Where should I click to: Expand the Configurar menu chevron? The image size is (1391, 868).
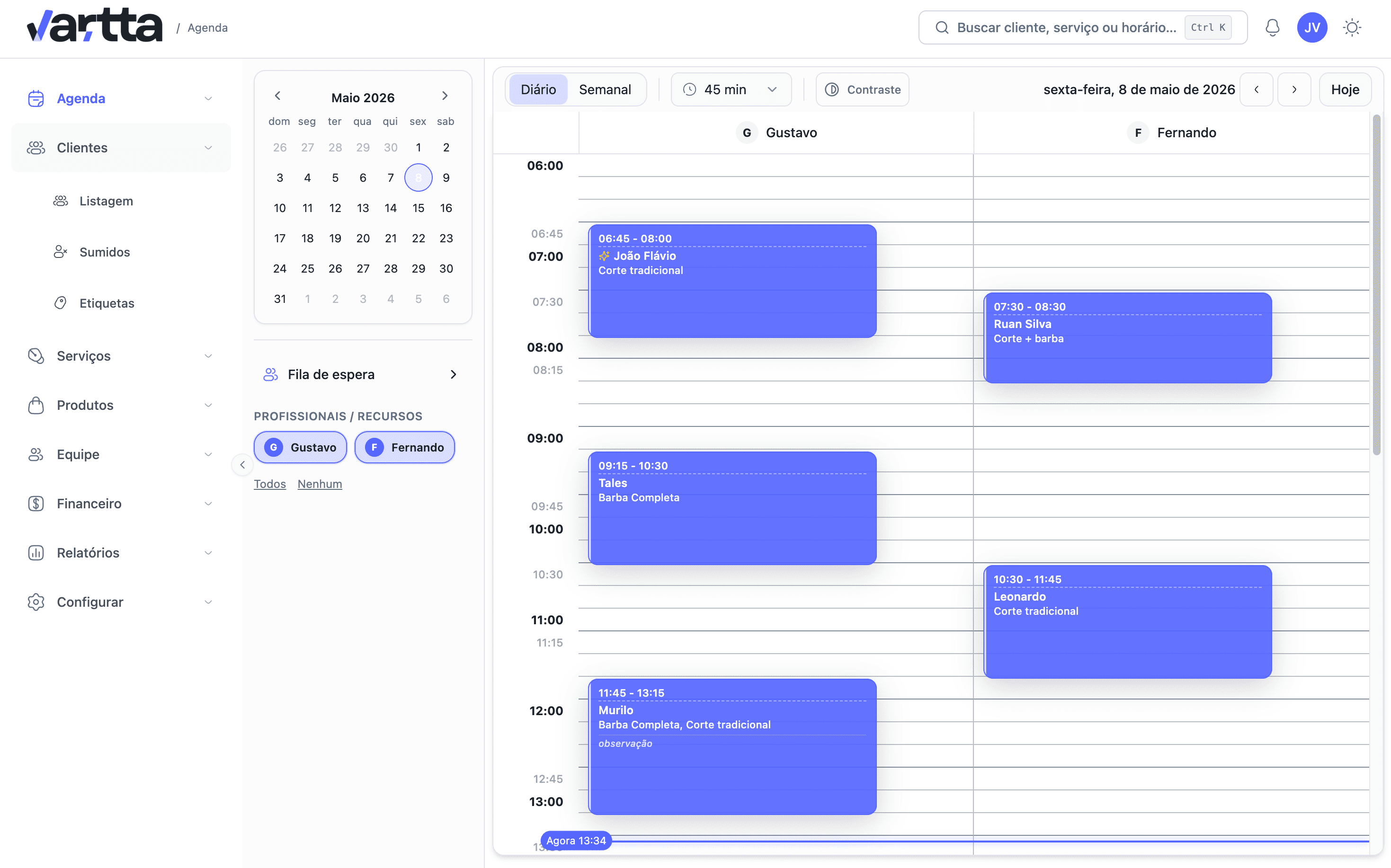(x=208, y=602)
